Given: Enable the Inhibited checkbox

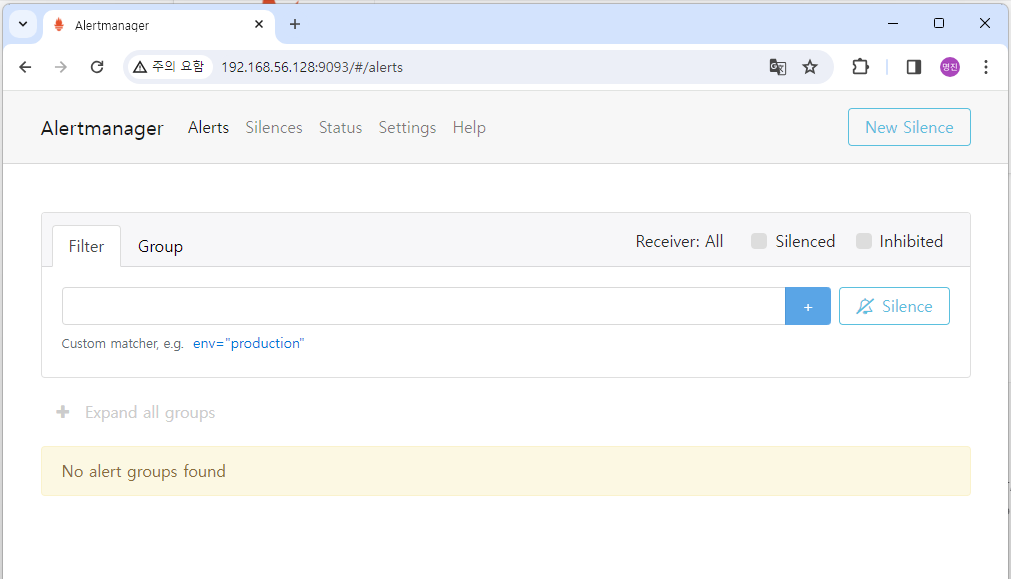Looking at the screenshot, I should point(863,241).
